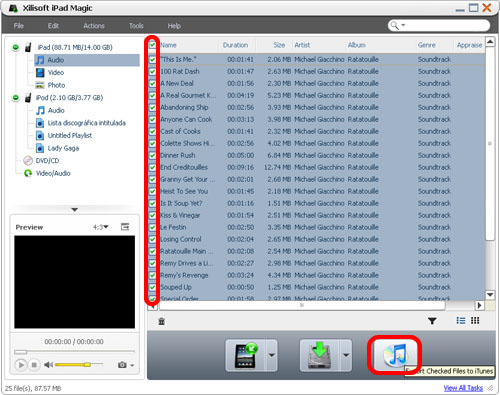Uncheck A New Deal track
This screenshot has height=395, width=500.
click(152, 84)
